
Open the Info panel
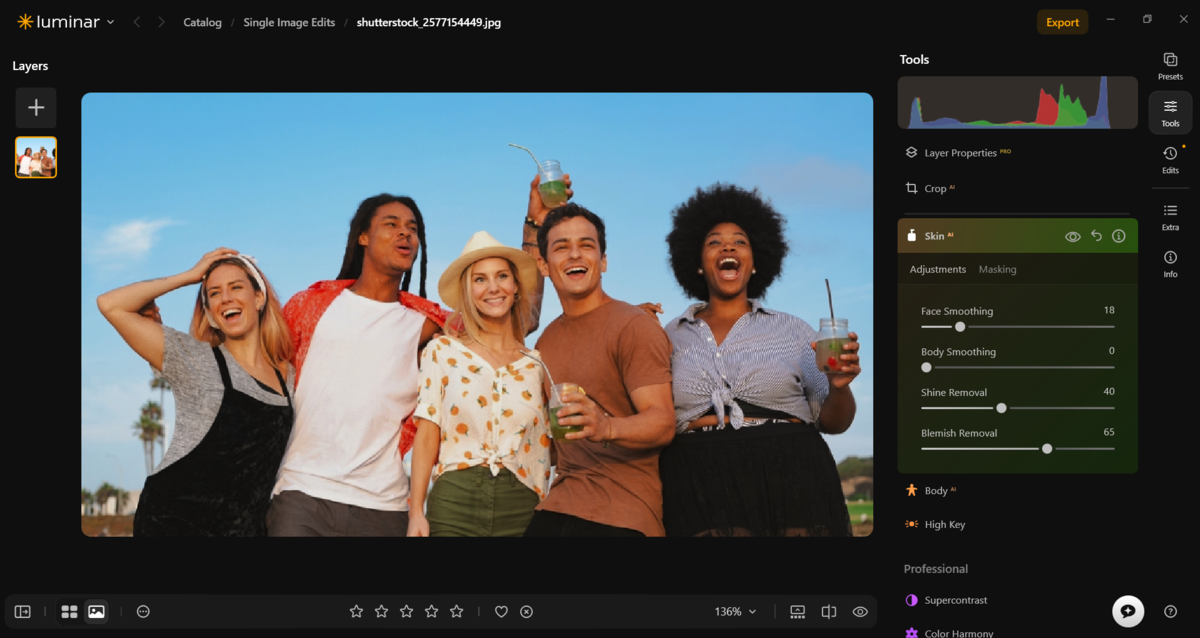coord(1170,264)
